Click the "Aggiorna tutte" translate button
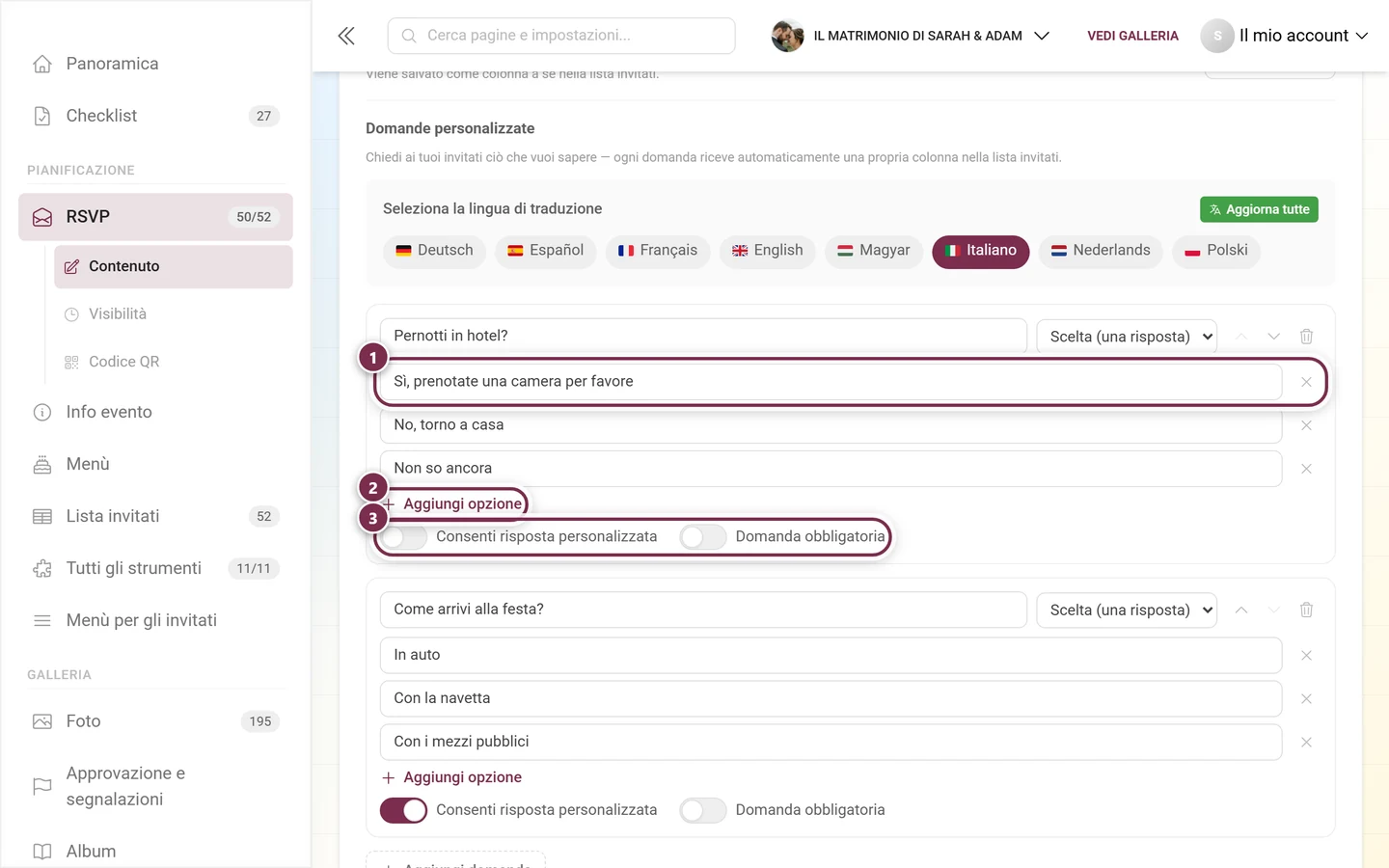Screen dimensions: 1389x868 [x=1259, y=209]
